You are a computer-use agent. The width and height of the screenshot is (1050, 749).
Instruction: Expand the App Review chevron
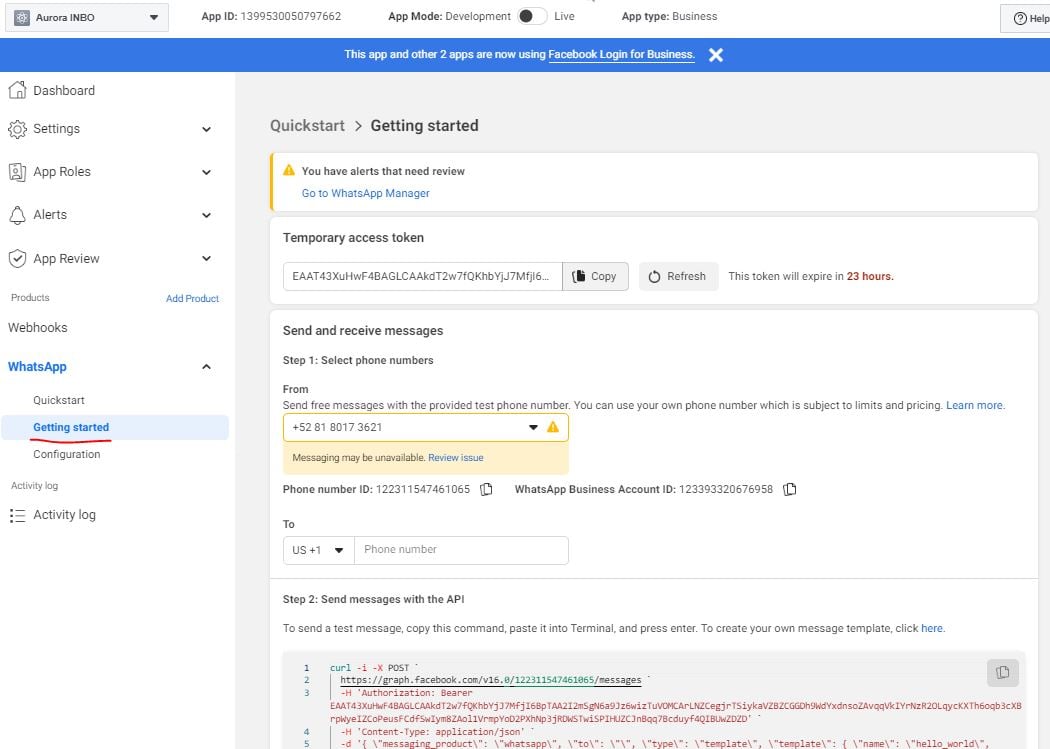[x=206, y=258]
